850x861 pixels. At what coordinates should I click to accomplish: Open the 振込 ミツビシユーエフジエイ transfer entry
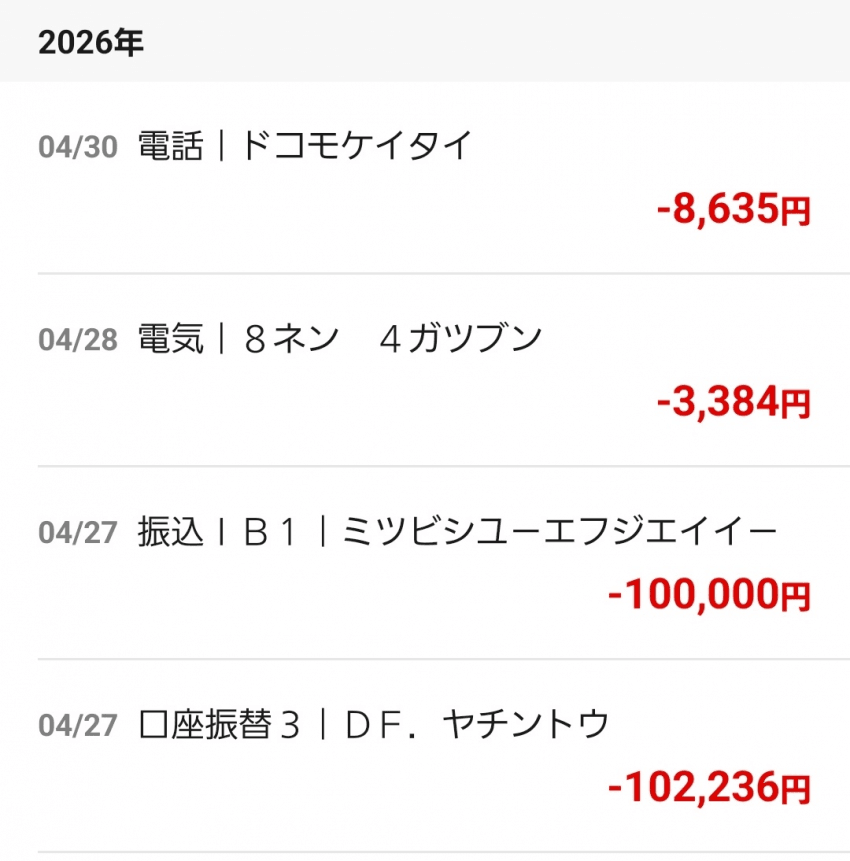click(425, 563)
